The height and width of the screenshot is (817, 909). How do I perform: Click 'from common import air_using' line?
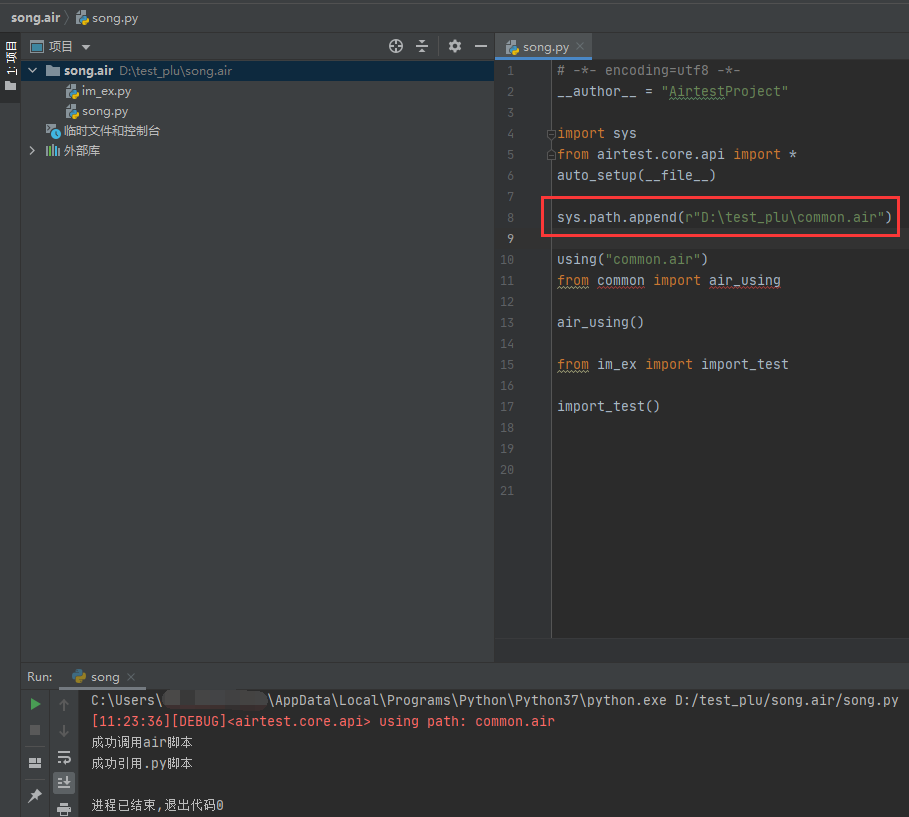point(668,281)
